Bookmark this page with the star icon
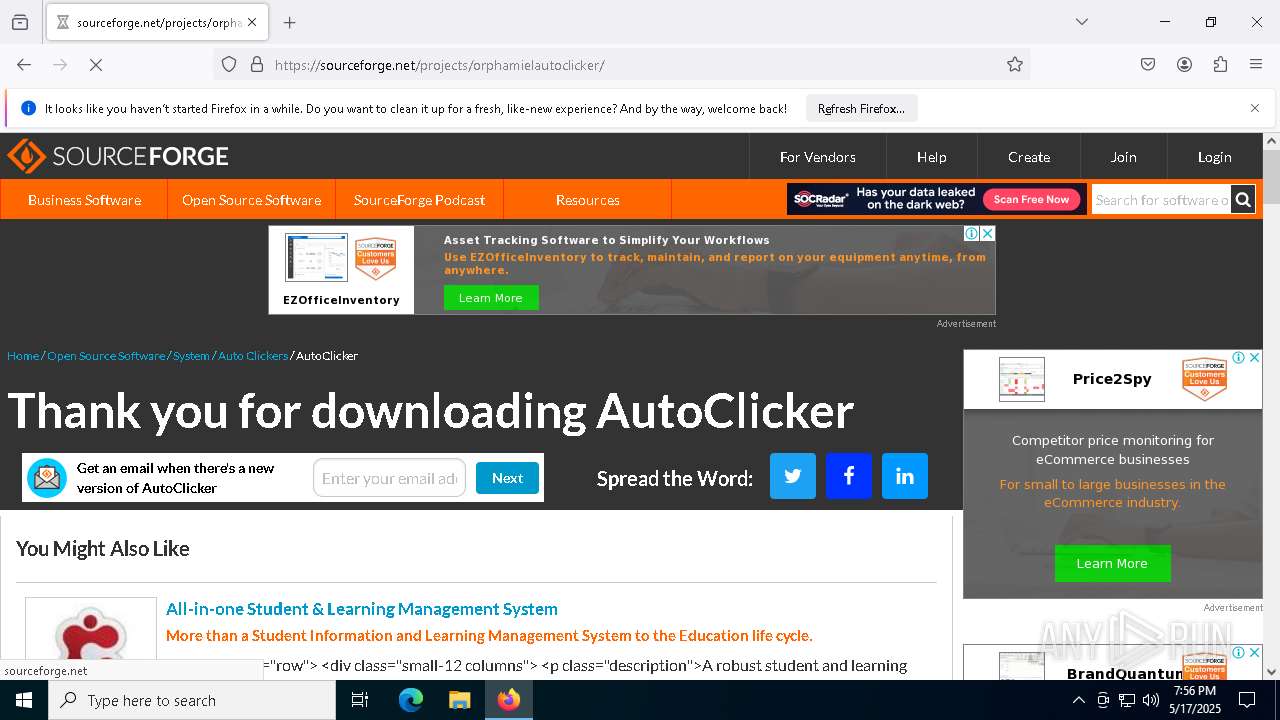The height and width of the screenshot is (720, 1280). coord(1015,65)
